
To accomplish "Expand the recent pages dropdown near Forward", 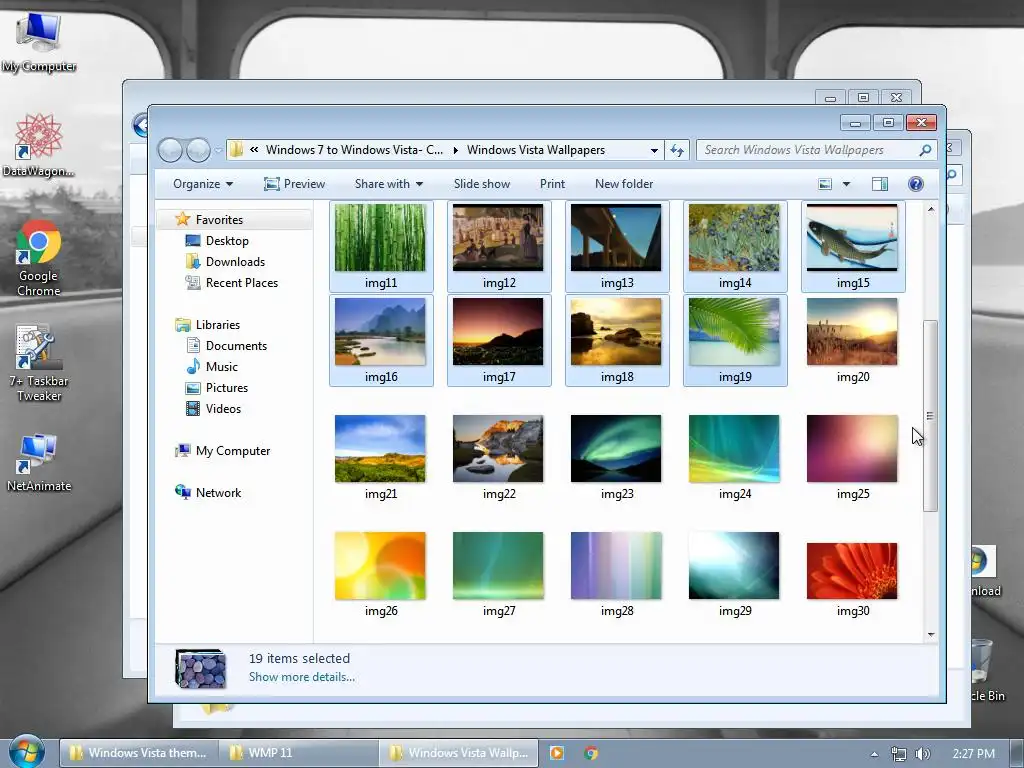I will tap(218, 150).
